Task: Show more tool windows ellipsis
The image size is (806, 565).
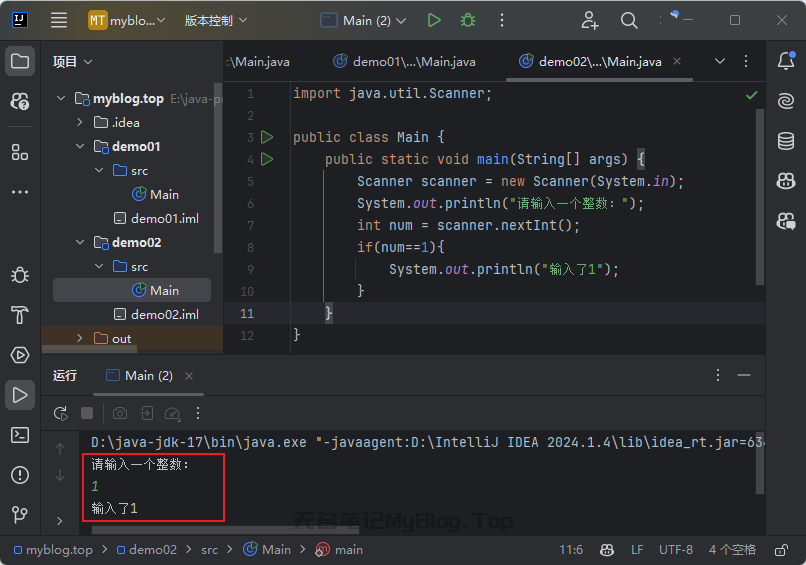Action: (20, 192)
